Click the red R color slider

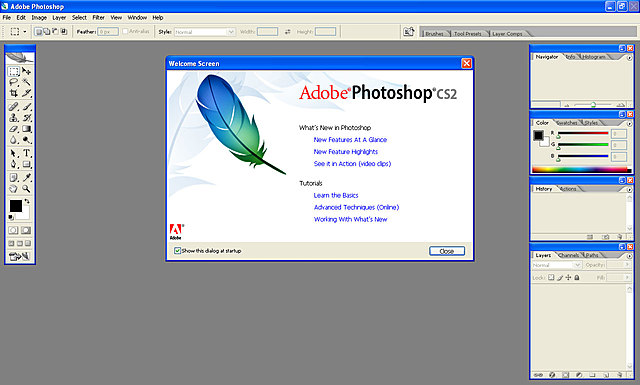pyautogui.click(x=583, y=133)
